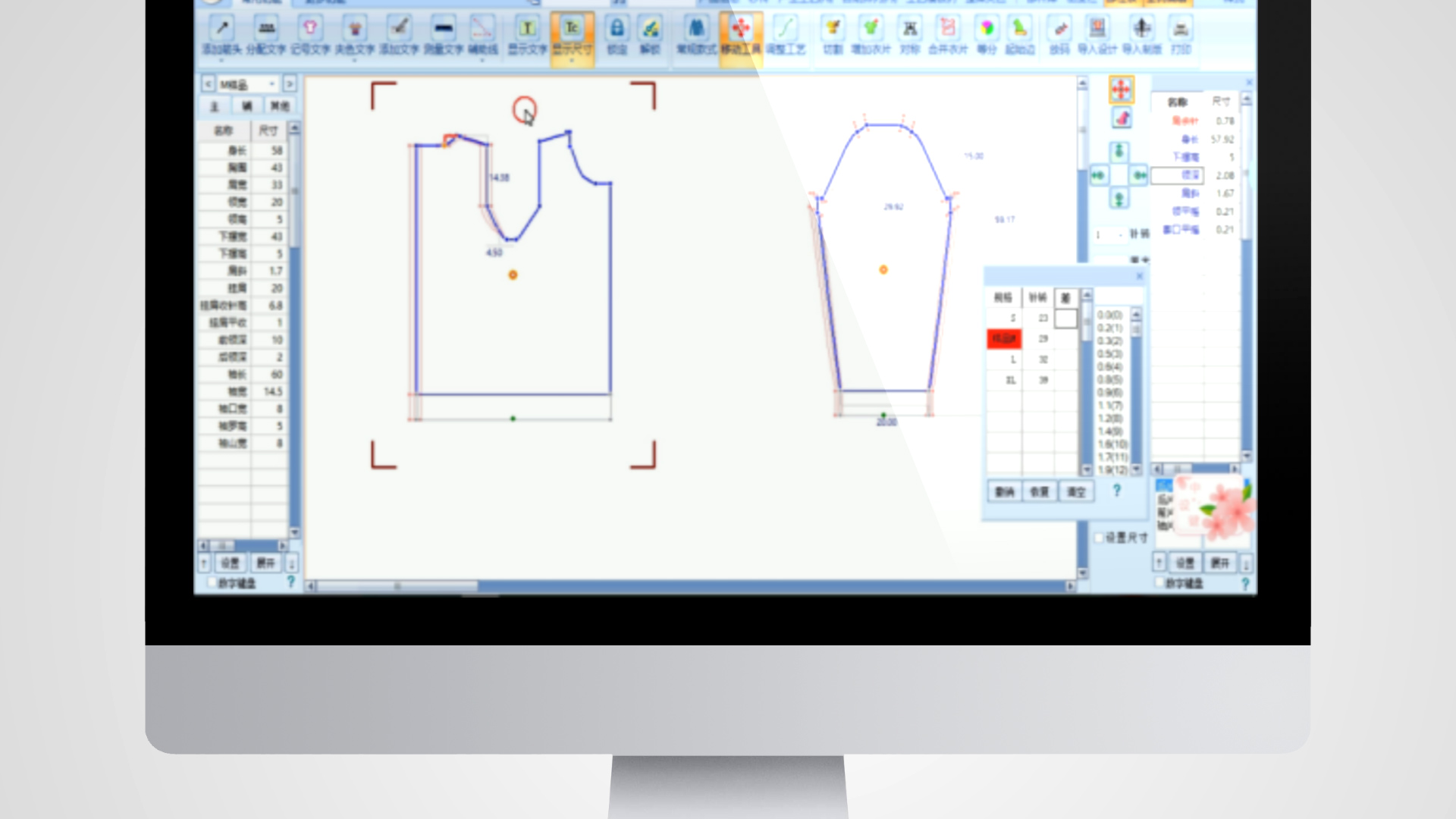Click the canvas horizontal scrollbar thumb
This screenshot has width=1456, height=819.
click(x=397, y=586)
